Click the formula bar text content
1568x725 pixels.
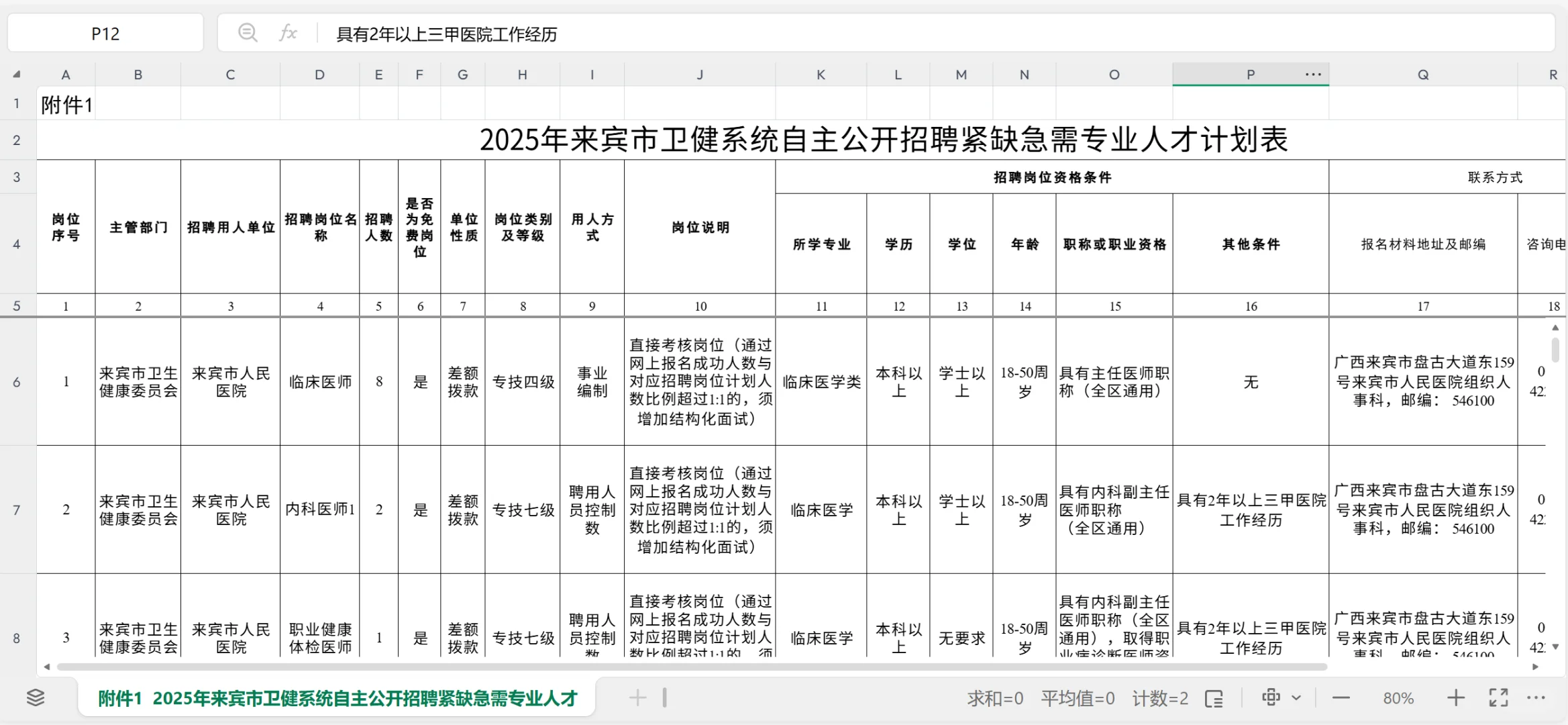[x=446, y=34]
